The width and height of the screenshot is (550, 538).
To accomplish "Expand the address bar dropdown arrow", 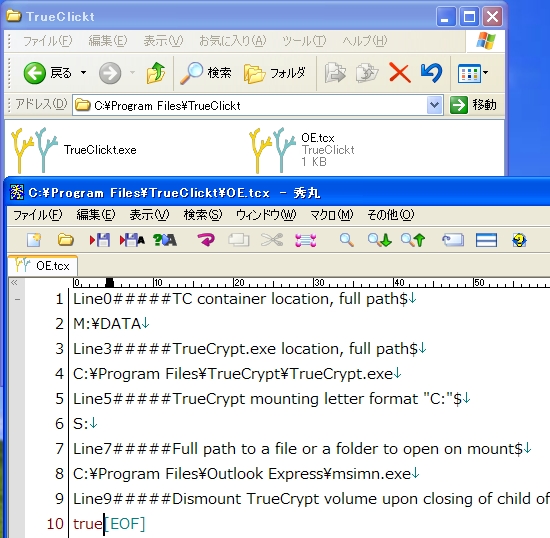I will coord(434,105).
